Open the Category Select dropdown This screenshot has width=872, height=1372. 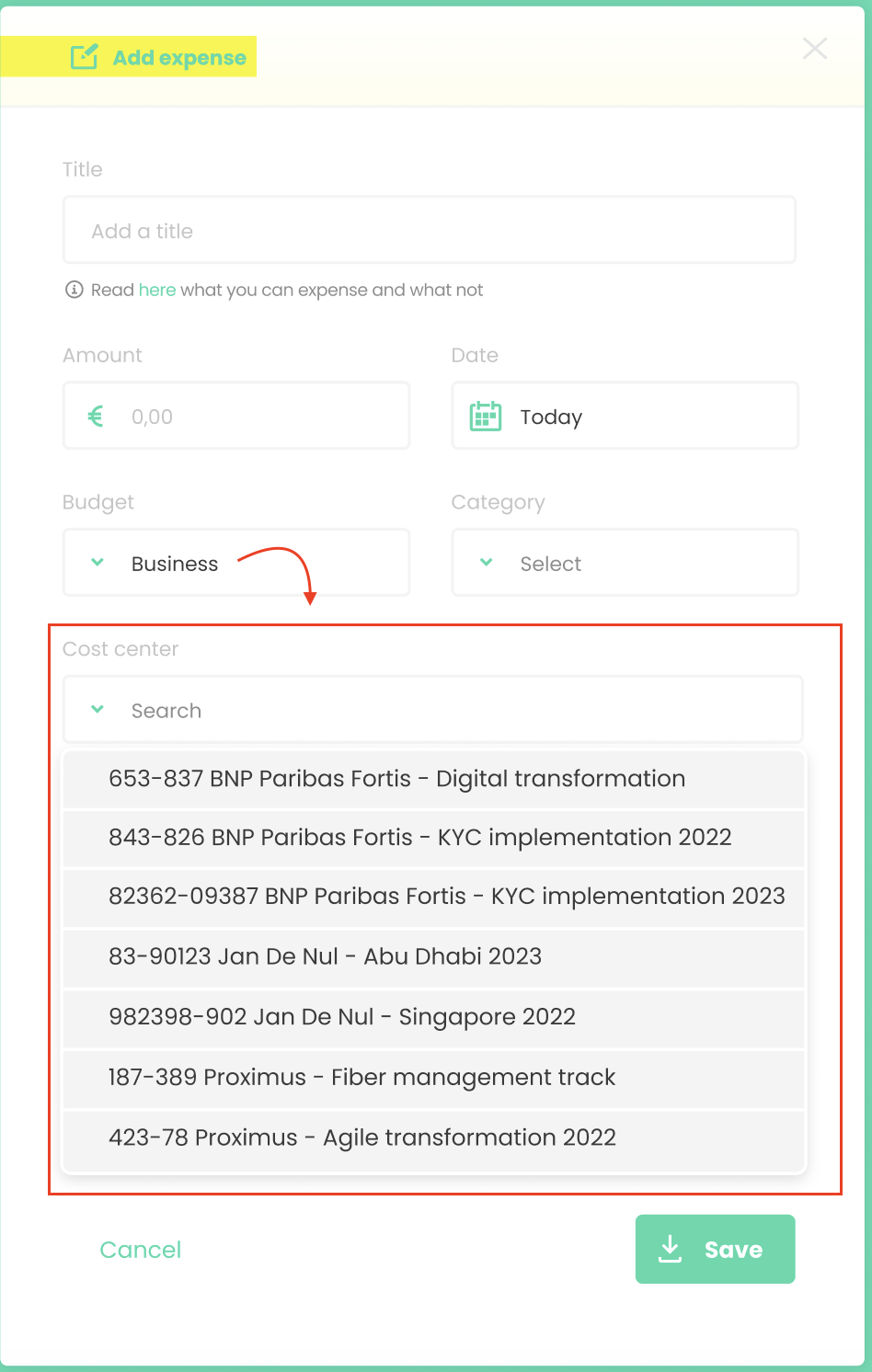click(x=625, y=563)
